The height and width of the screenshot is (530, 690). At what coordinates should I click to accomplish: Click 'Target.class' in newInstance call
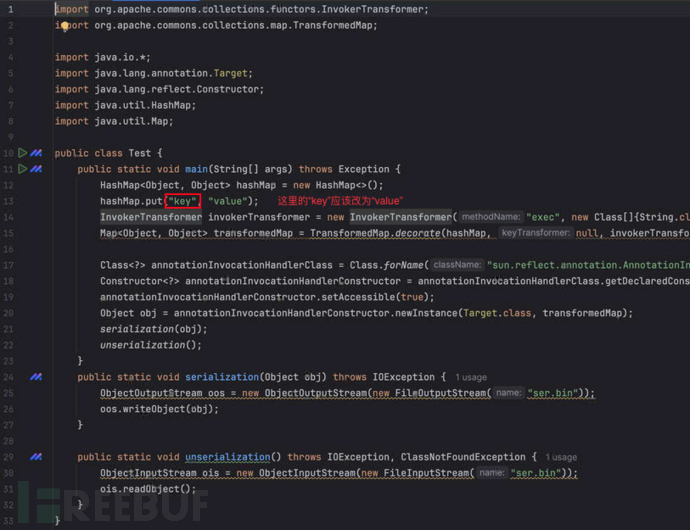497,313
